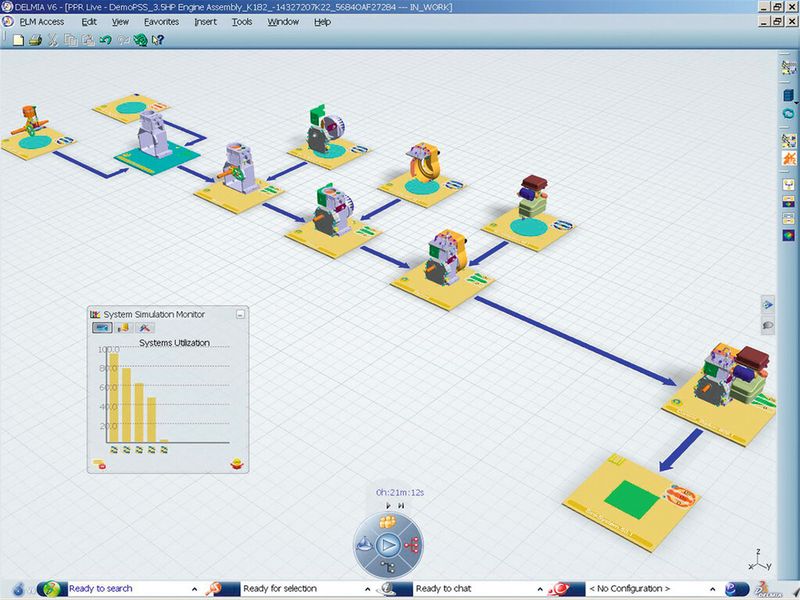Viewport: 800px width, 600px height.
Task: Expand the blue book icon's dropdown arrow
Action: [x=796, y=103]
